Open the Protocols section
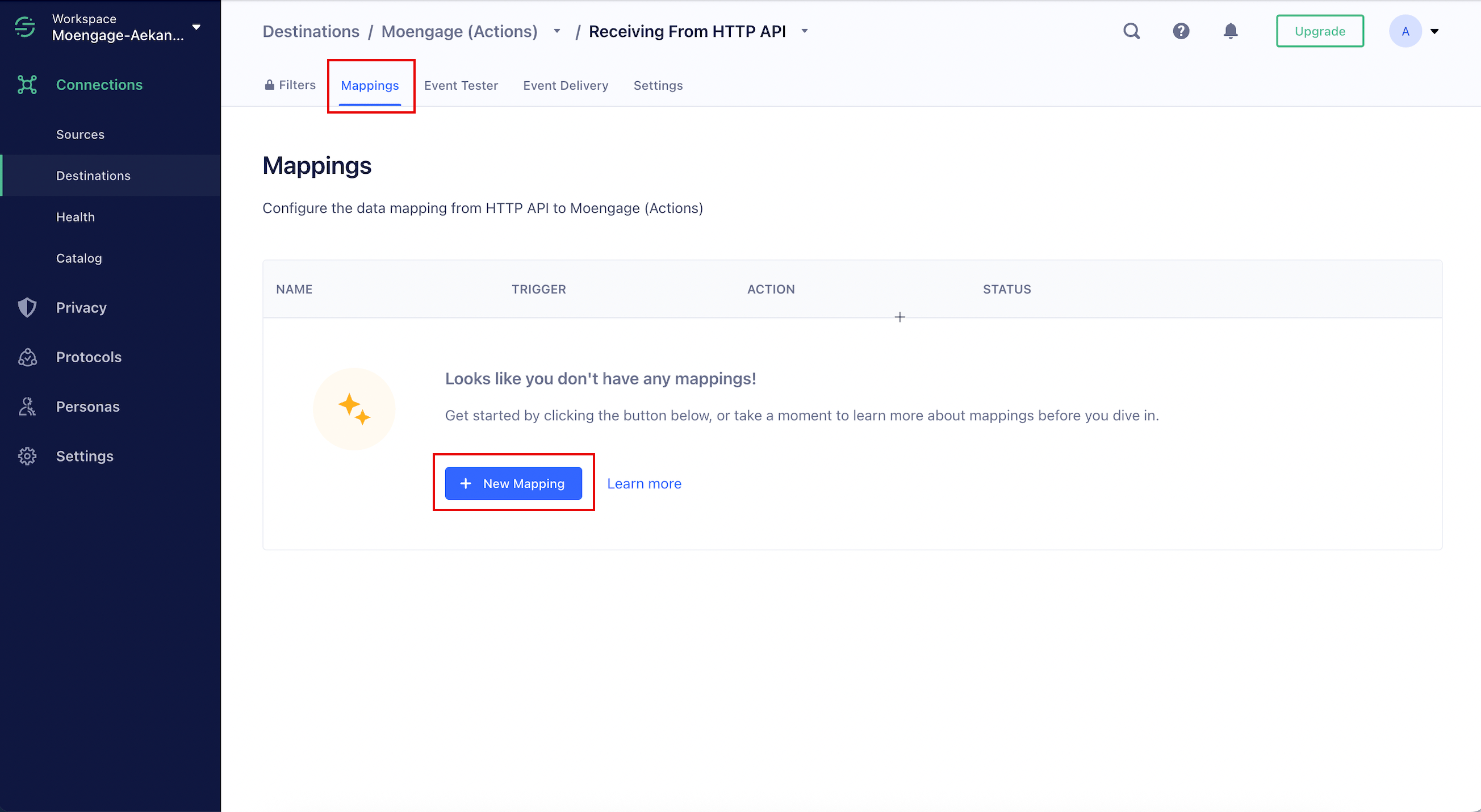The image size is (1481, 812). [89, 357]
